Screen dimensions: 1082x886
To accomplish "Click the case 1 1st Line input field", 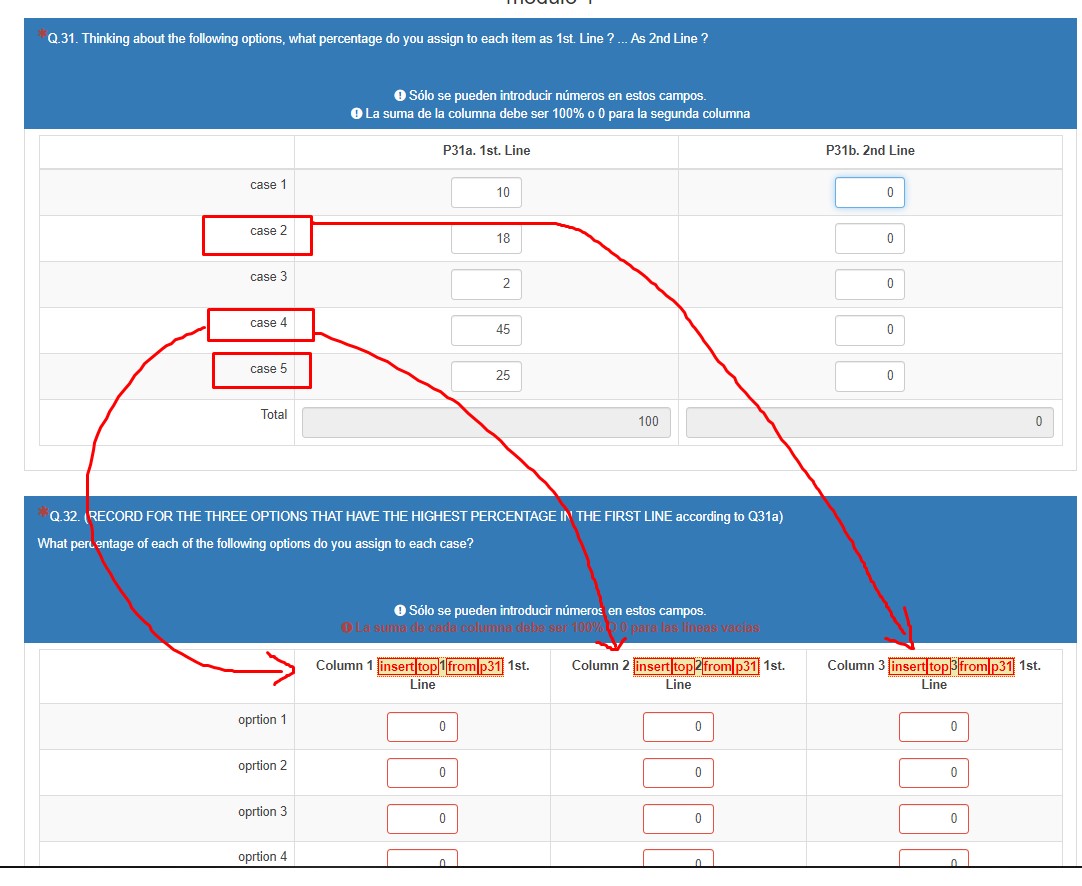I will tap(486, 192).
